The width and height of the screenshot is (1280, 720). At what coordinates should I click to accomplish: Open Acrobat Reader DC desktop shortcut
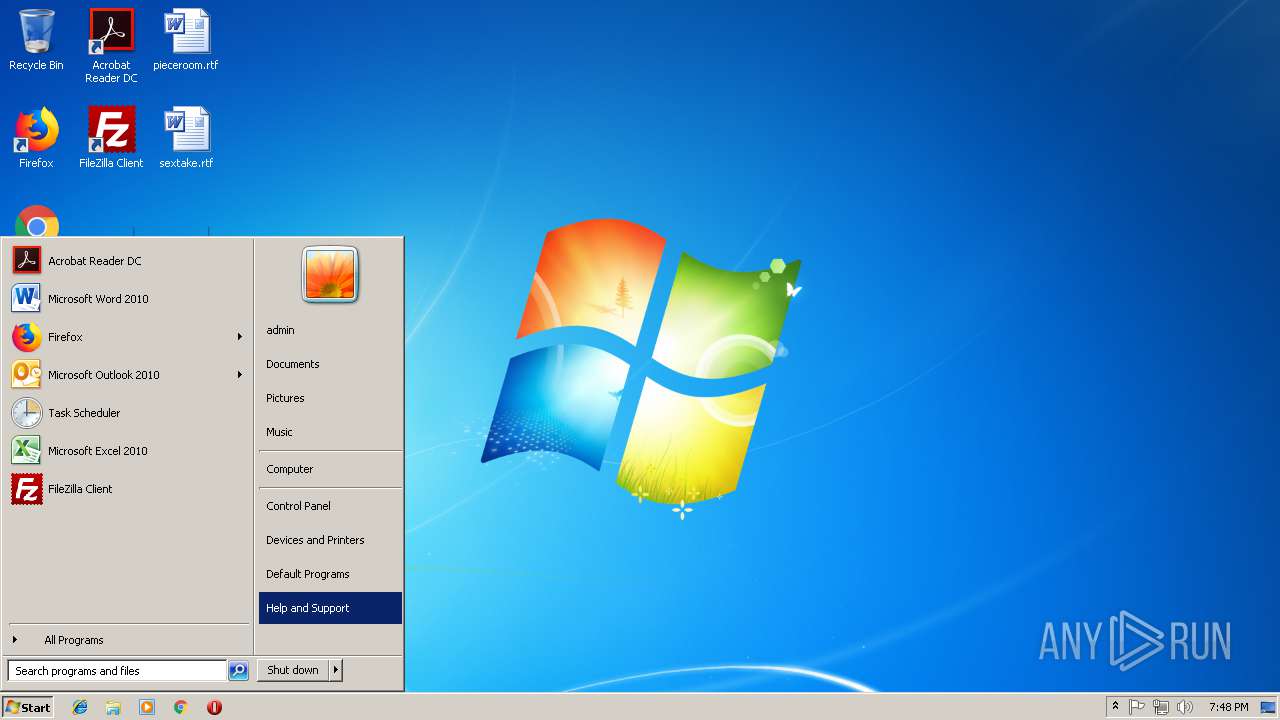click(x=111, y=46)
